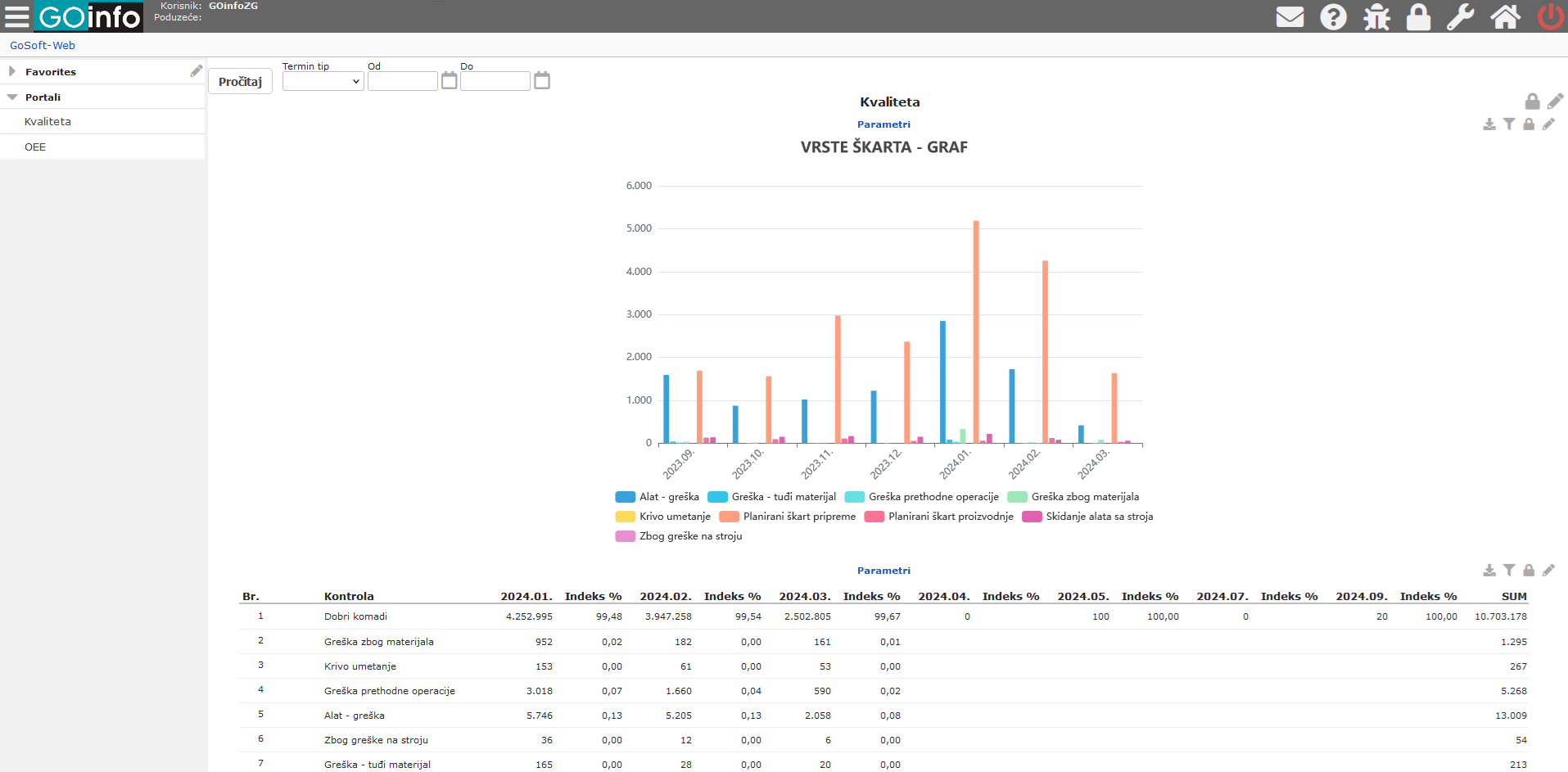Click the bug report icon
The image size is (1568, 772).
1376,16
